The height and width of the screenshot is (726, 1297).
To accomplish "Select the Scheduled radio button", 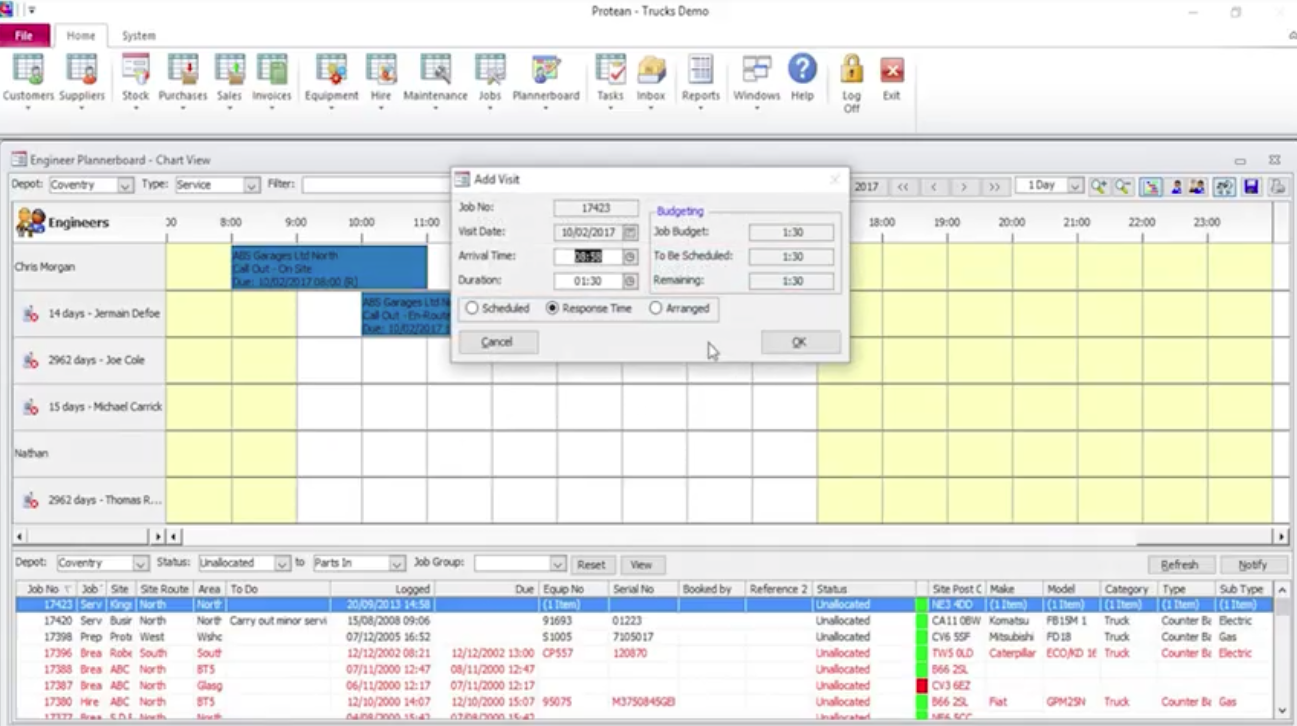I will (472, 309).
